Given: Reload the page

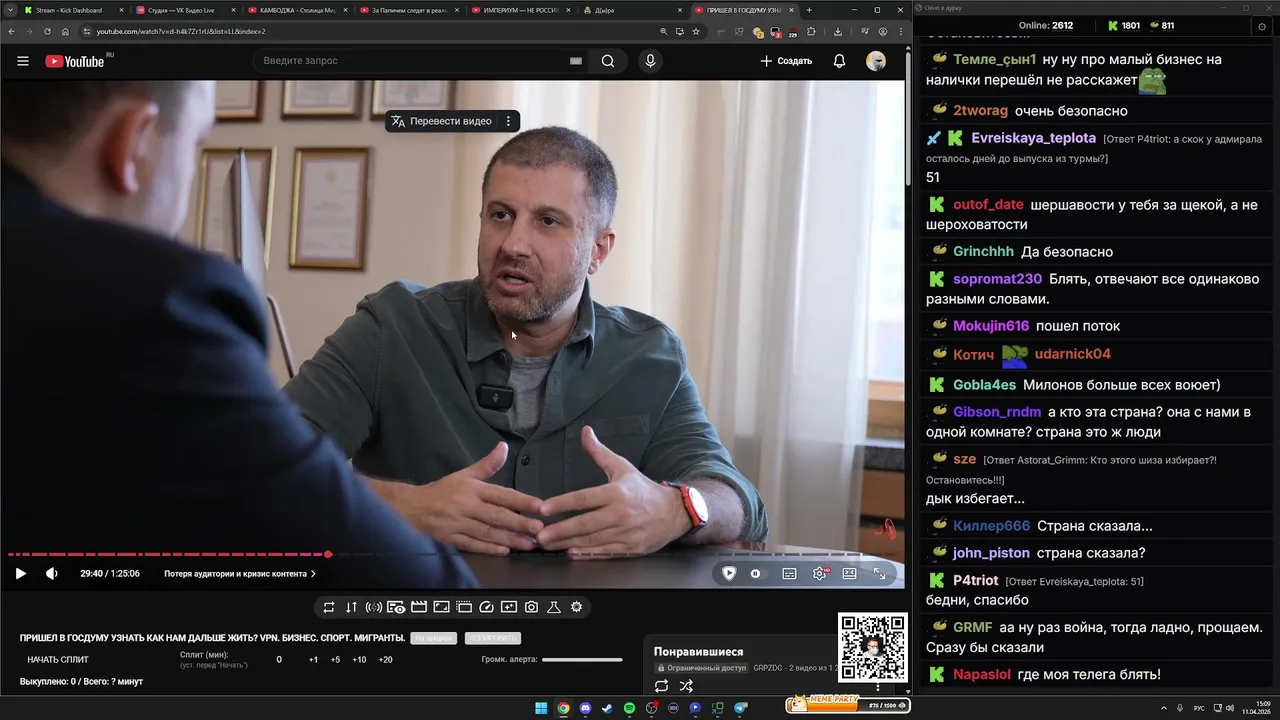Looking at the screenshot, I should 47,31.
